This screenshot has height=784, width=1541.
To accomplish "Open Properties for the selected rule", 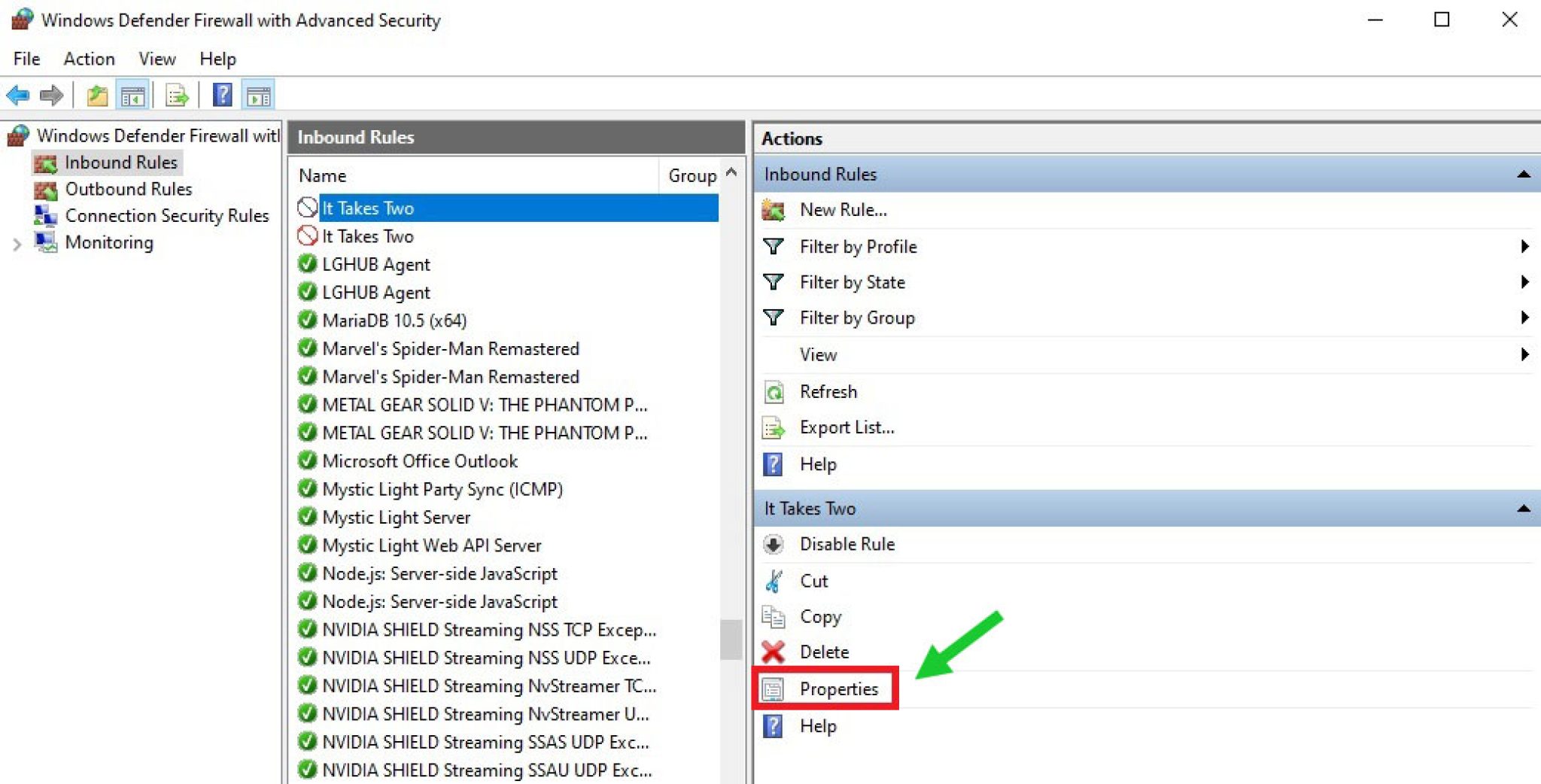I will (840, 688).
